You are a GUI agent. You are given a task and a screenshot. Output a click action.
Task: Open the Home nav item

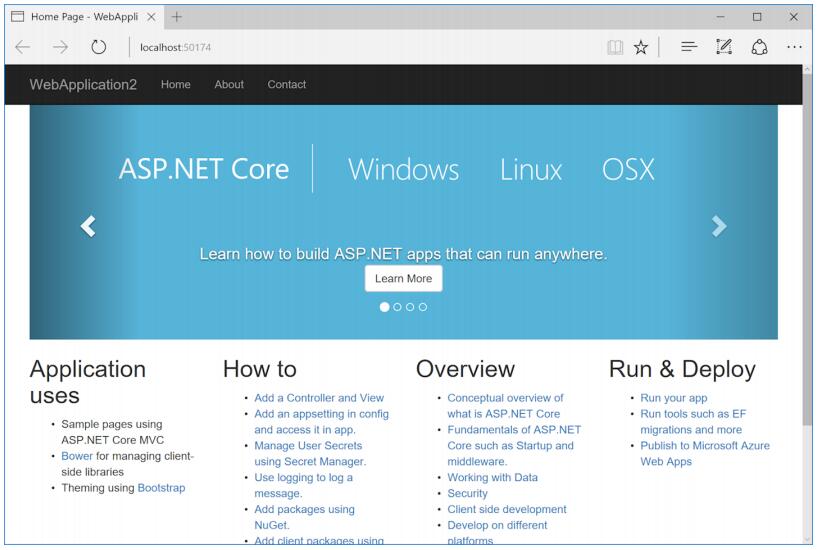coord(176,84)
